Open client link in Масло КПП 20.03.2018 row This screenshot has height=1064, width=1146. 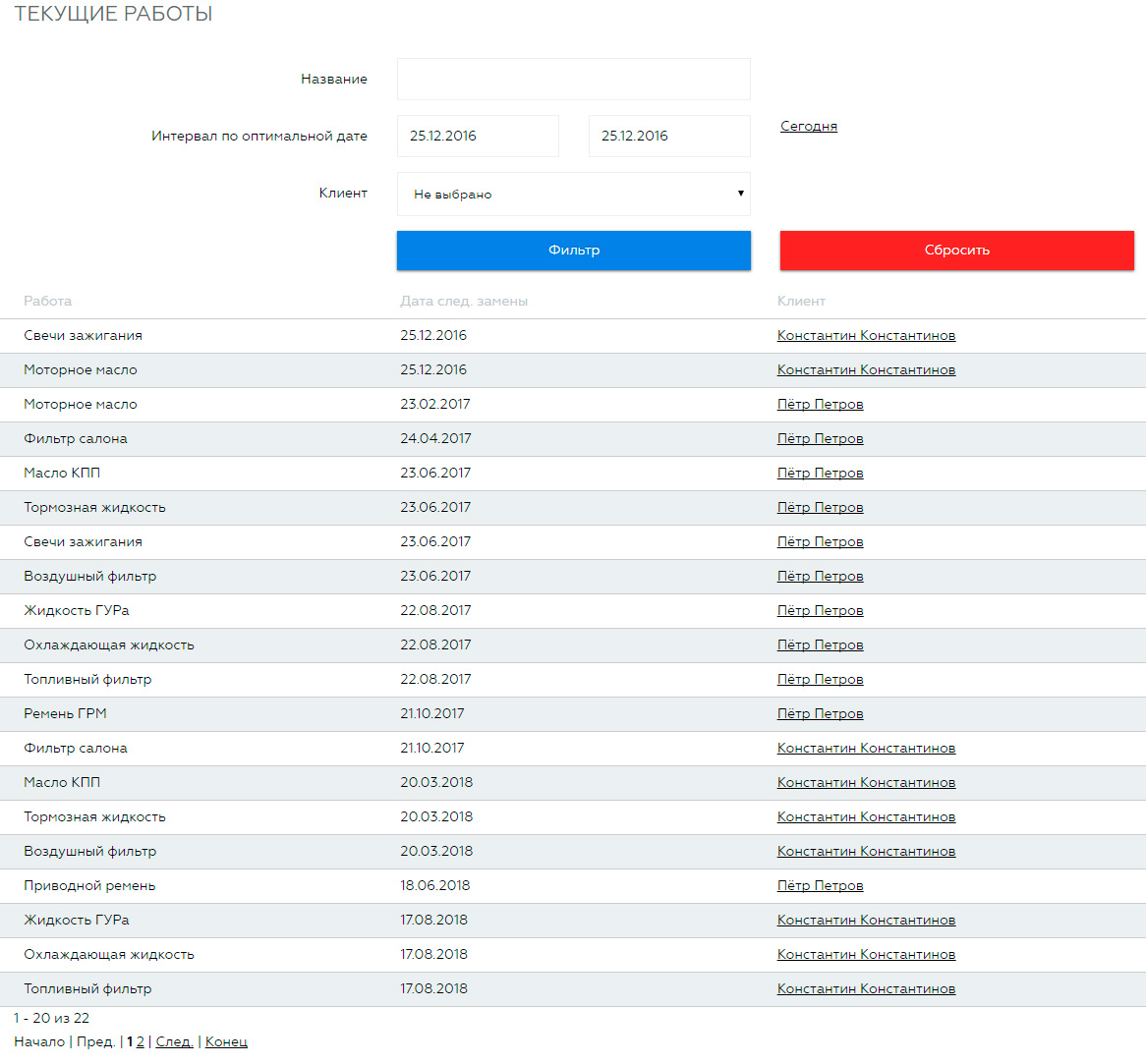865,782
